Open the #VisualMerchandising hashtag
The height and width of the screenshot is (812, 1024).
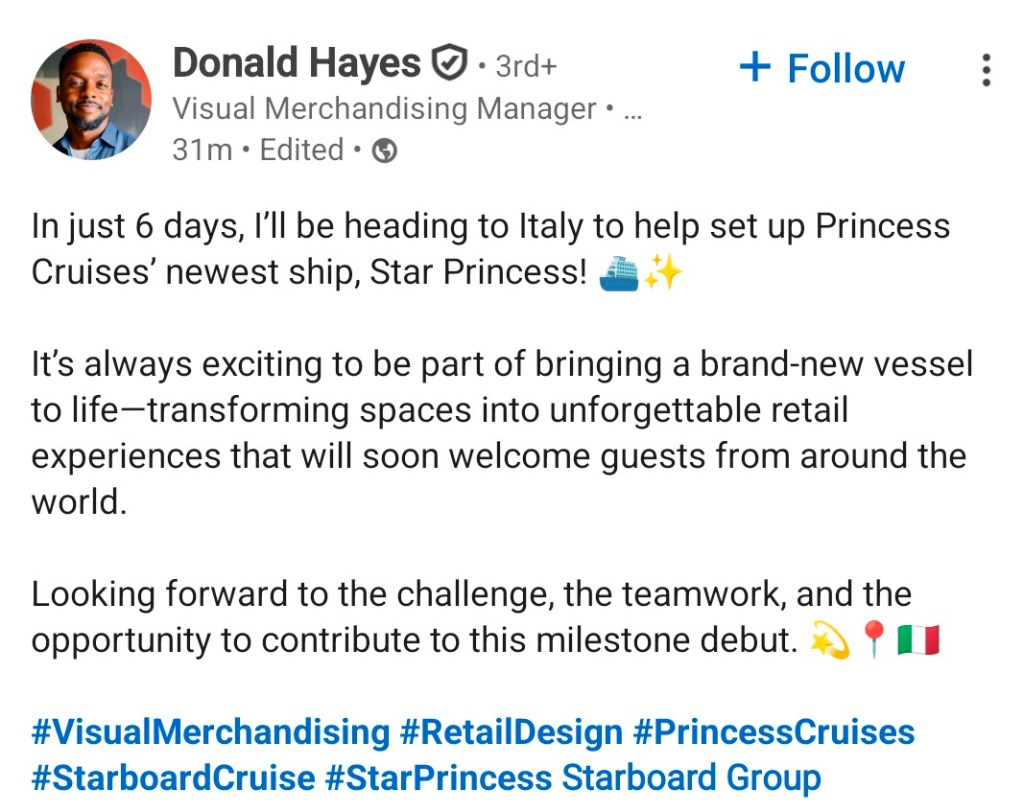click(210, 732)
